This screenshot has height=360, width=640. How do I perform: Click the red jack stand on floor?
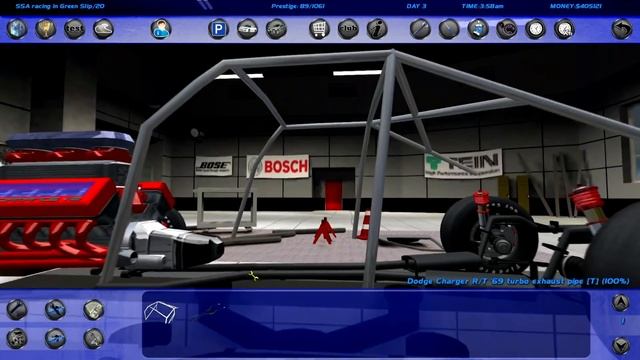click(324, 231)
